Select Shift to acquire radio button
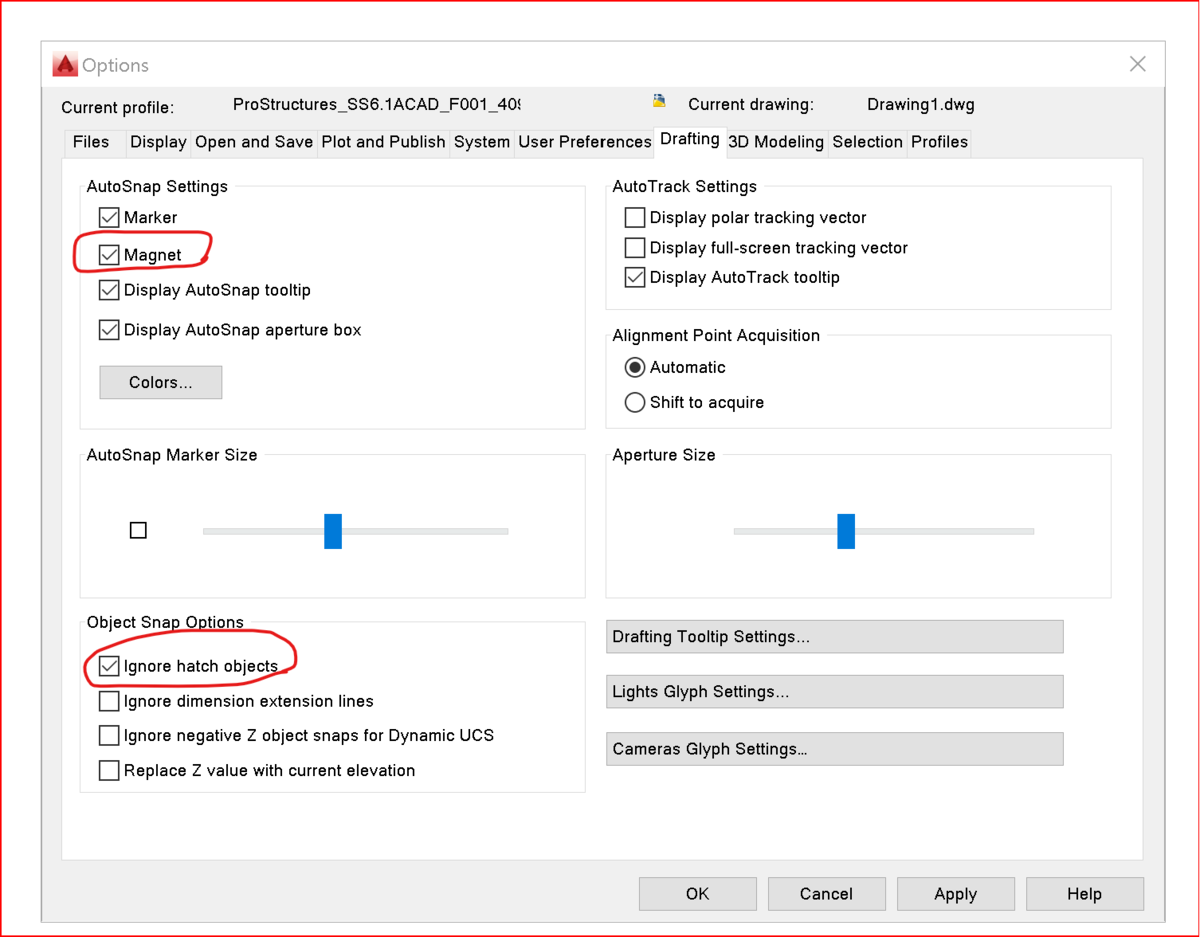The width and height of the screenshot is (1200, 937). [x=635, y=402]
